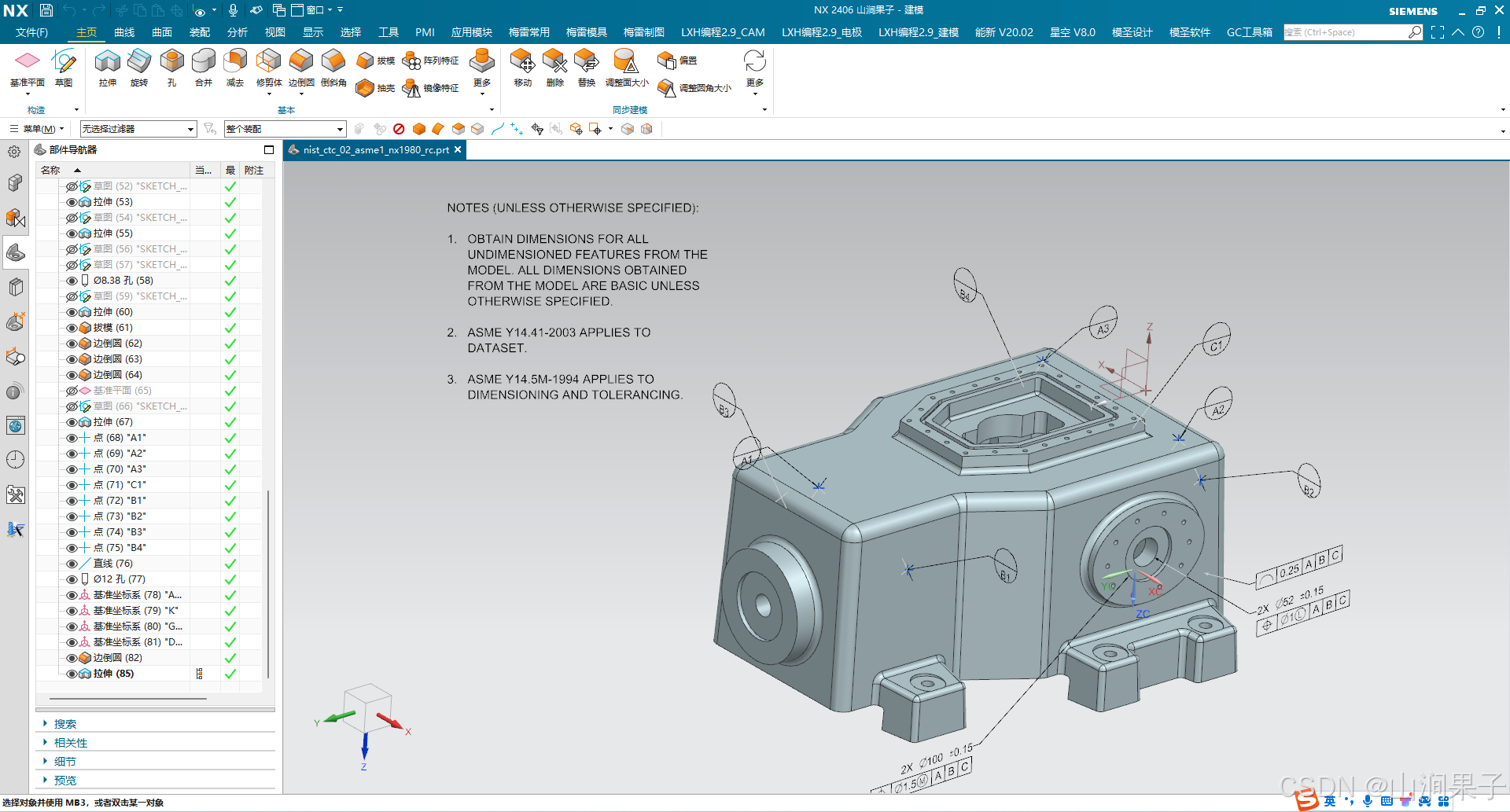Switch to the 分析 ribbon tab
The height and width of the screenshot is (812, 1510).
(x=238, y=32)
